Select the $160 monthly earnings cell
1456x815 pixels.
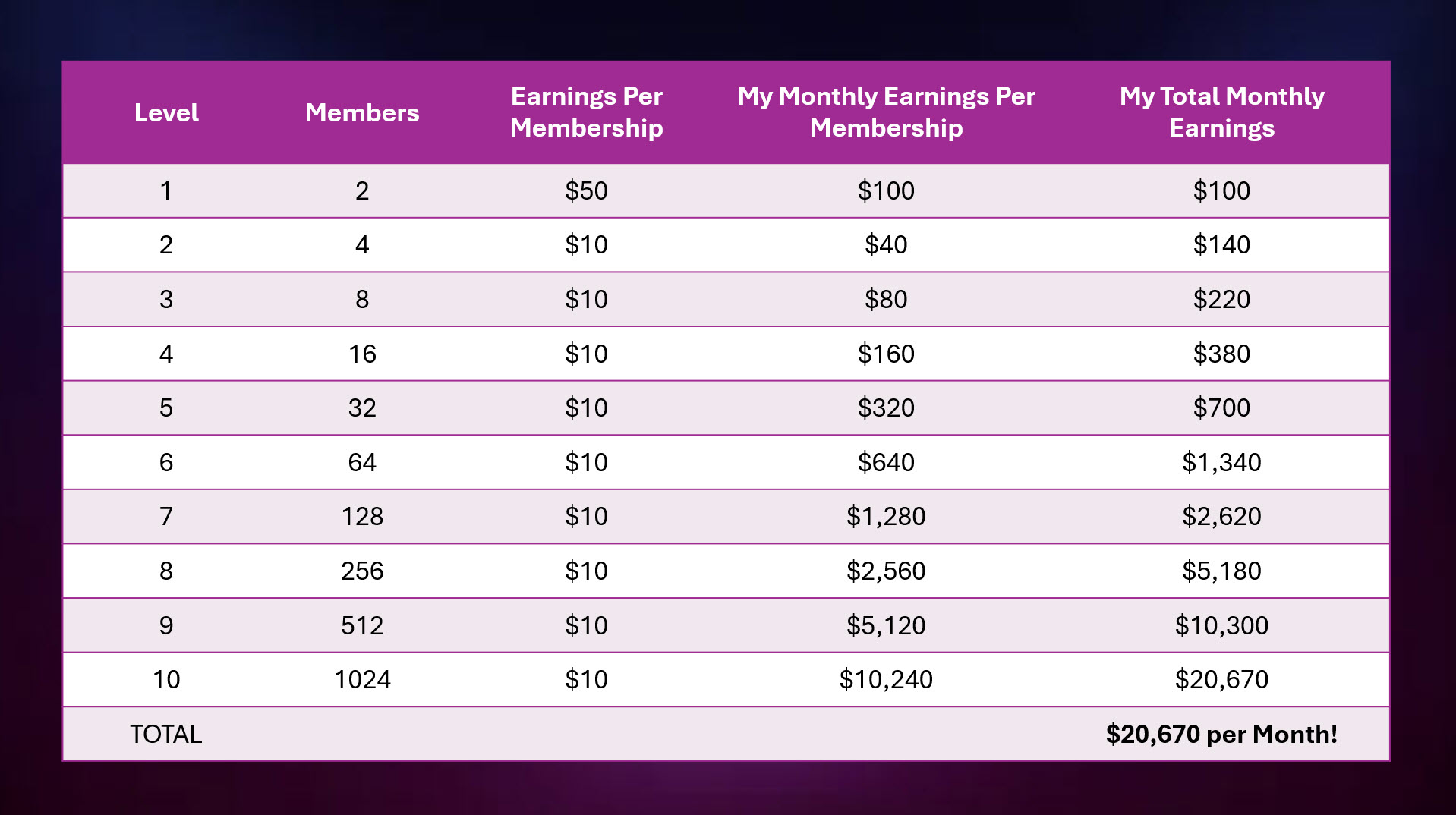886,354
